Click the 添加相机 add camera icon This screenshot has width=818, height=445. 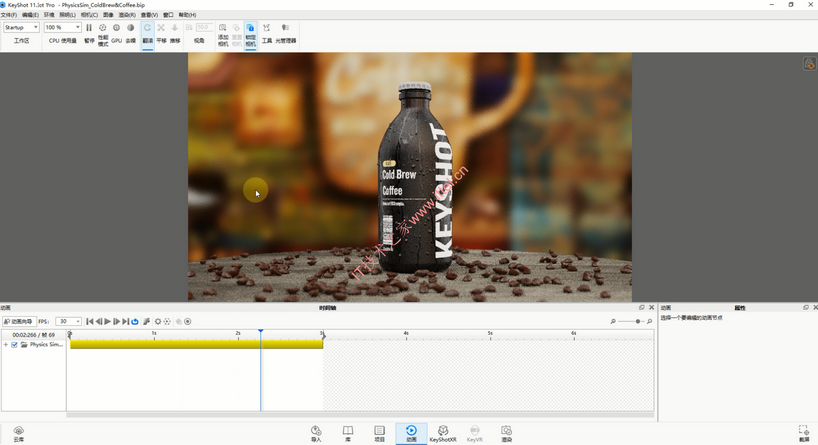(223, 29)
